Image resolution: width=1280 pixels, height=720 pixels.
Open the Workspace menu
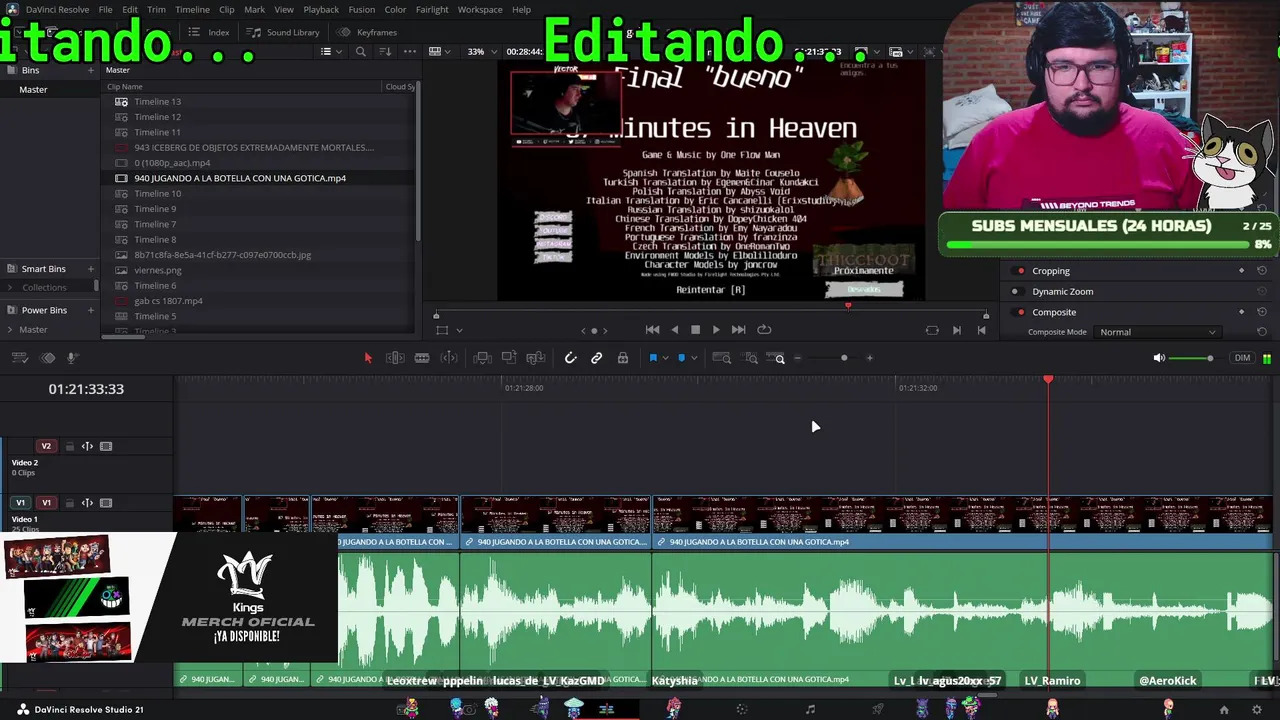coord(480,9)
